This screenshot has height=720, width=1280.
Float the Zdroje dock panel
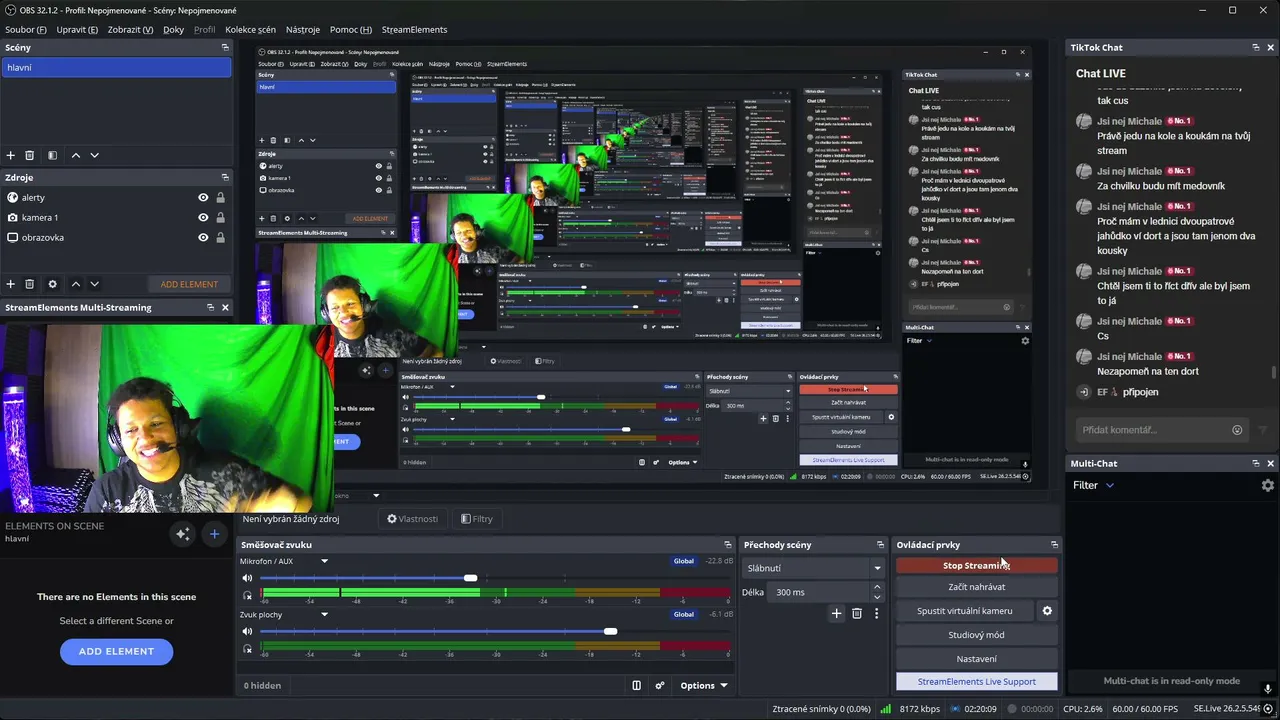[x=225, y=177]
